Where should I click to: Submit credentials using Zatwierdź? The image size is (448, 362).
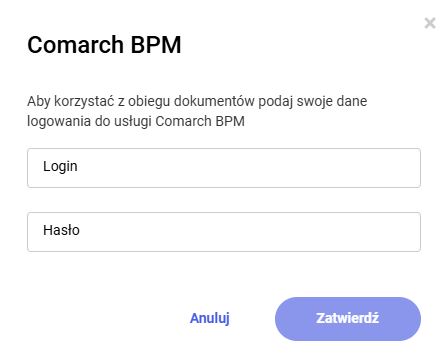348,319
